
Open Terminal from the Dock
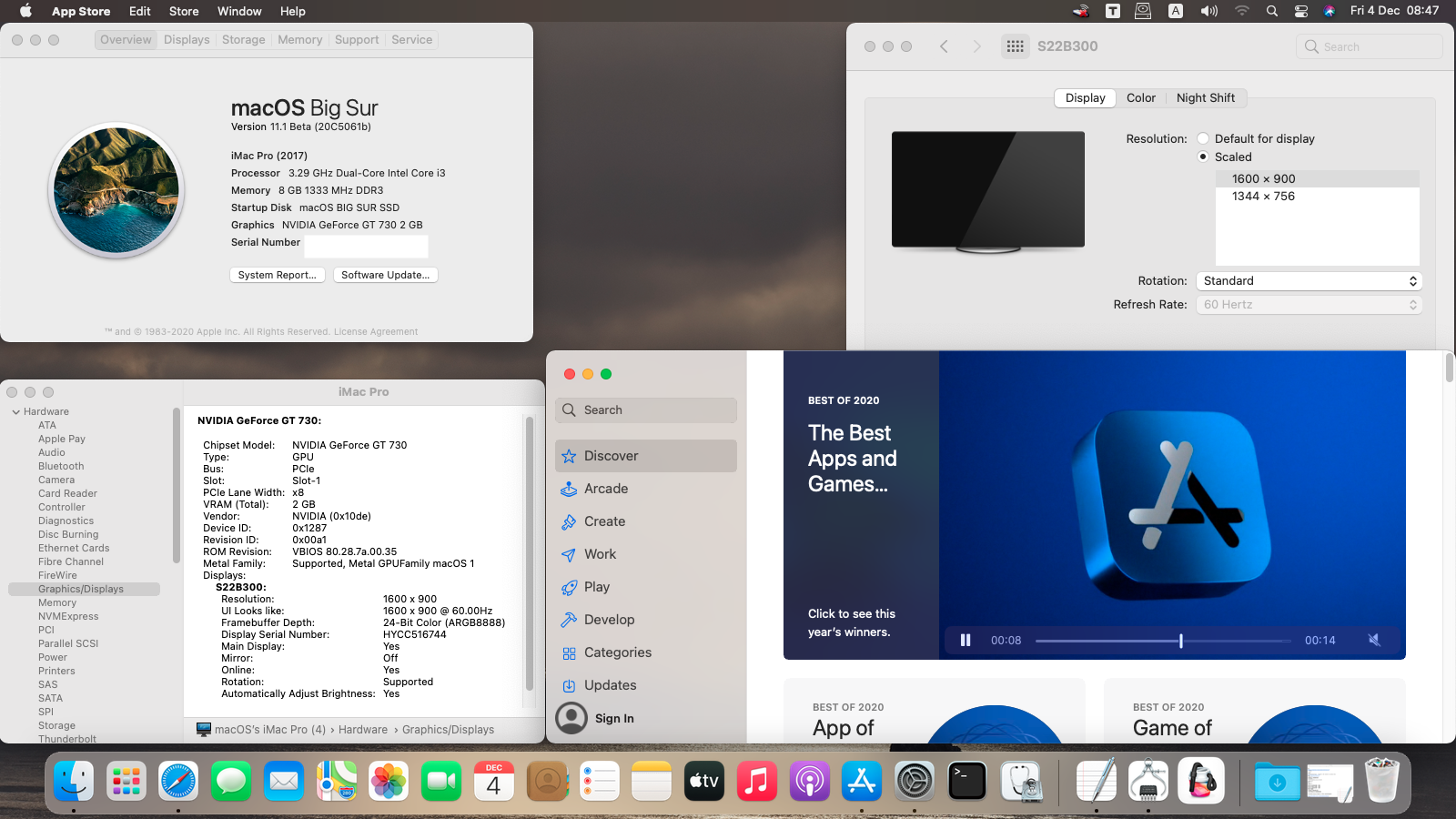(967, 782)
